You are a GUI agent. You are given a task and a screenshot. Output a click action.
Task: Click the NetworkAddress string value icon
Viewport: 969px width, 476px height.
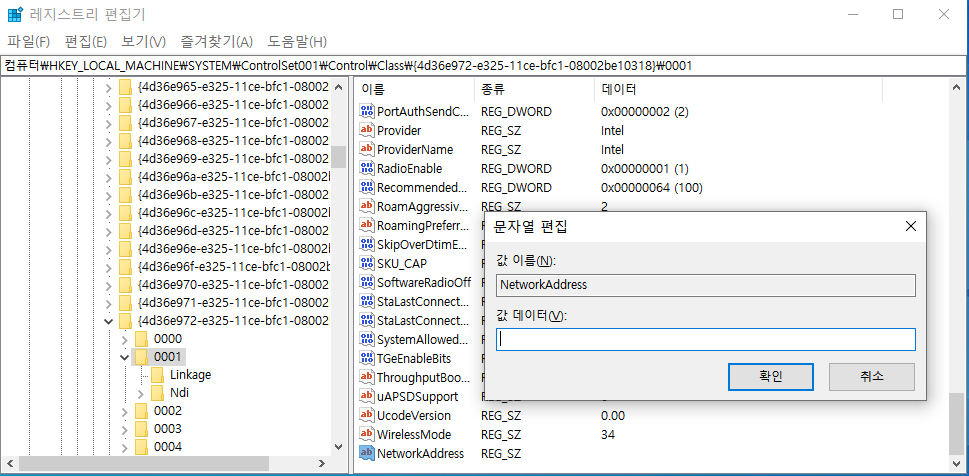click(367, 453)
